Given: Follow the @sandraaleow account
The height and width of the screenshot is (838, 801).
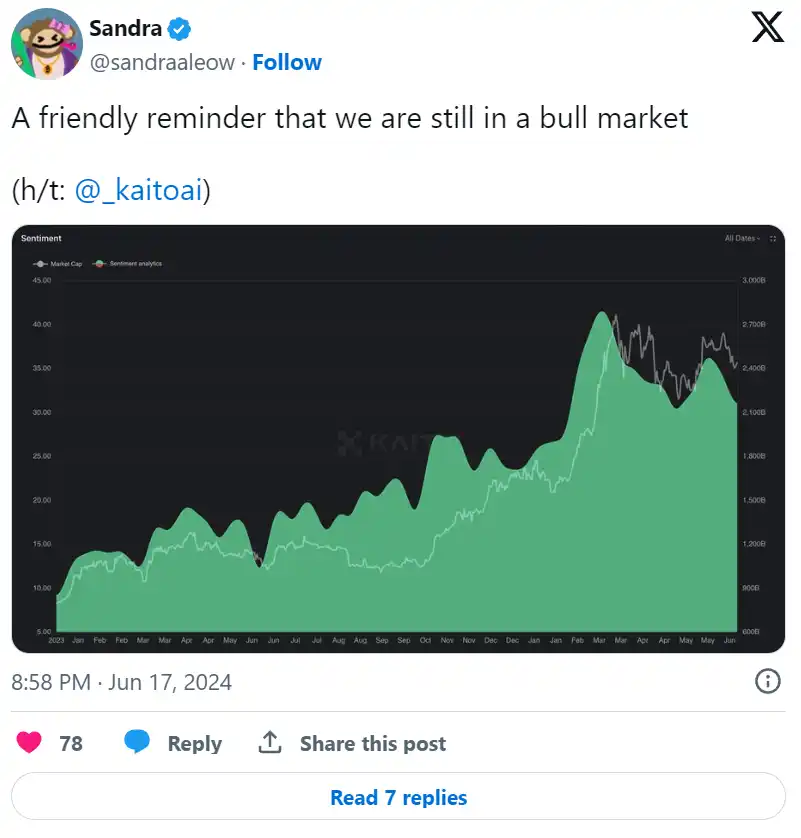Looking at the screenshot, I should 287,62.
